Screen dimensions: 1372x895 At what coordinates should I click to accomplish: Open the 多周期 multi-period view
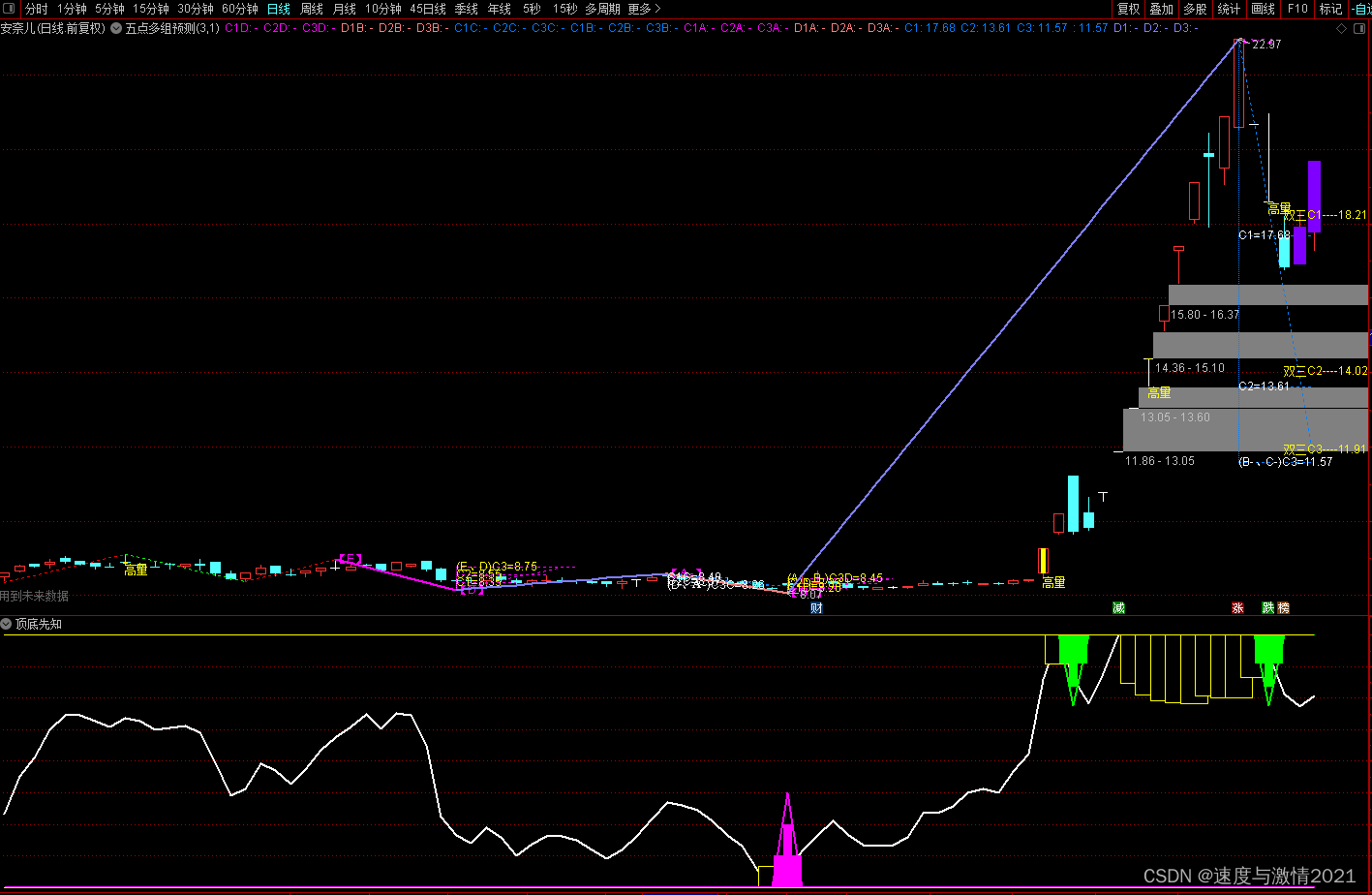[602, 9]
